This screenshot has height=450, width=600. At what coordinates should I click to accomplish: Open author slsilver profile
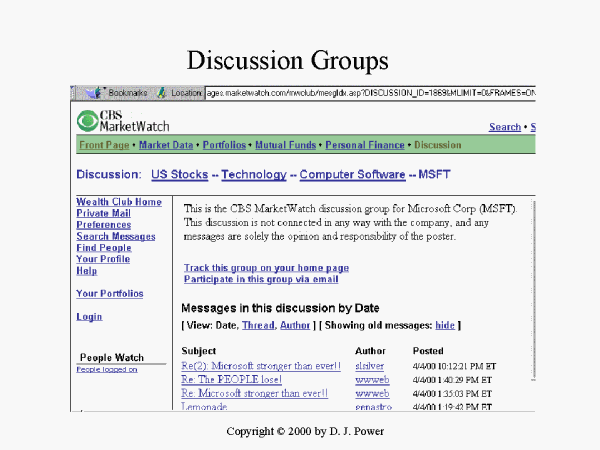pyautogui.click(x=369, y=366)
